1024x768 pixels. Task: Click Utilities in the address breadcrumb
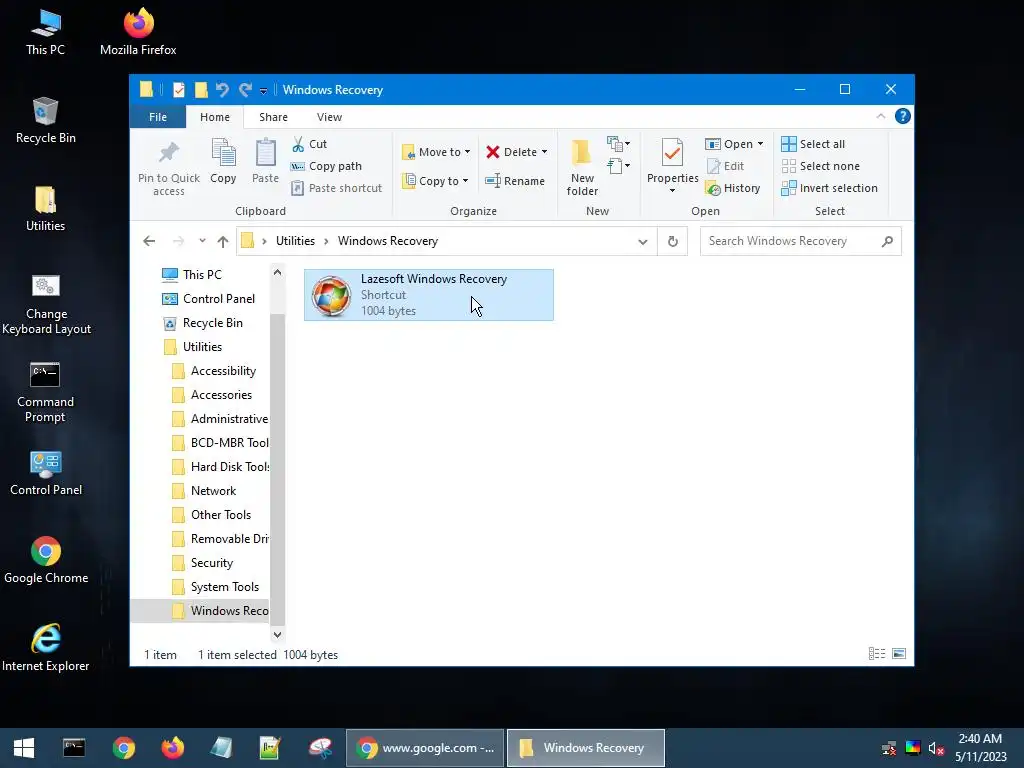pos(295,241)
